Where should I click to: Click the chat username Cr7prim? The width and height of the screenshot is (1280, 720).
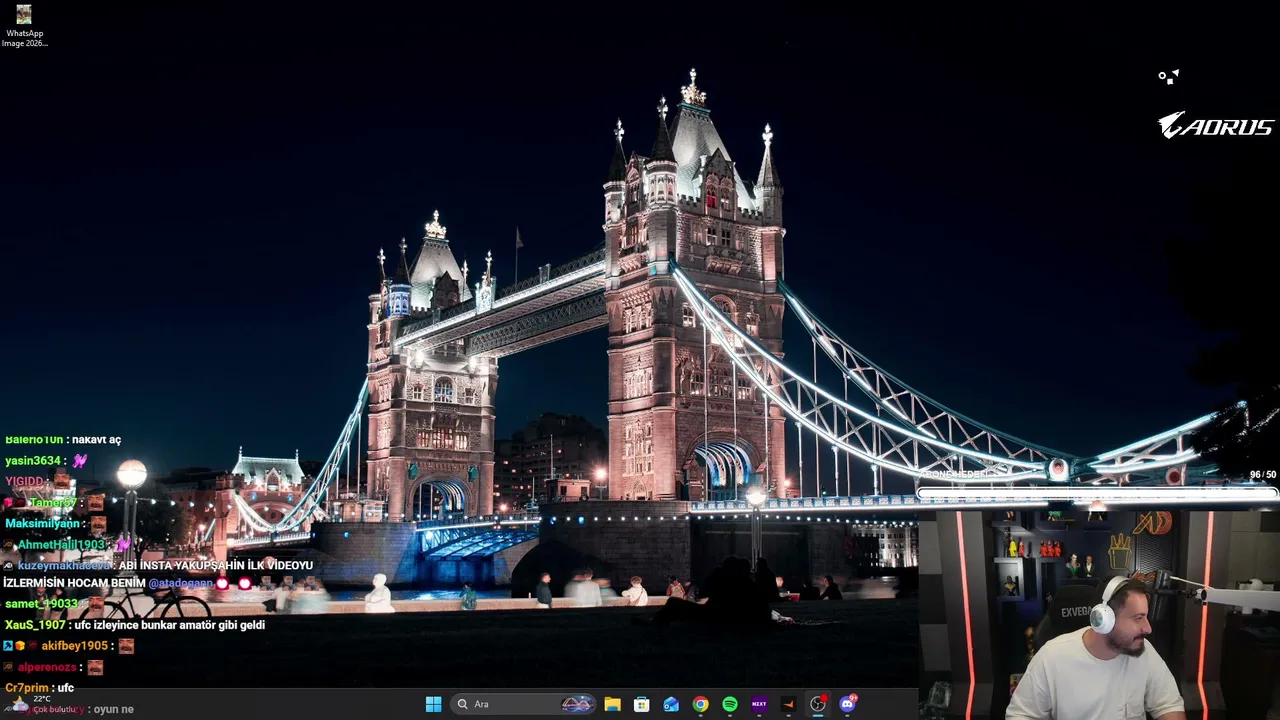27,688
